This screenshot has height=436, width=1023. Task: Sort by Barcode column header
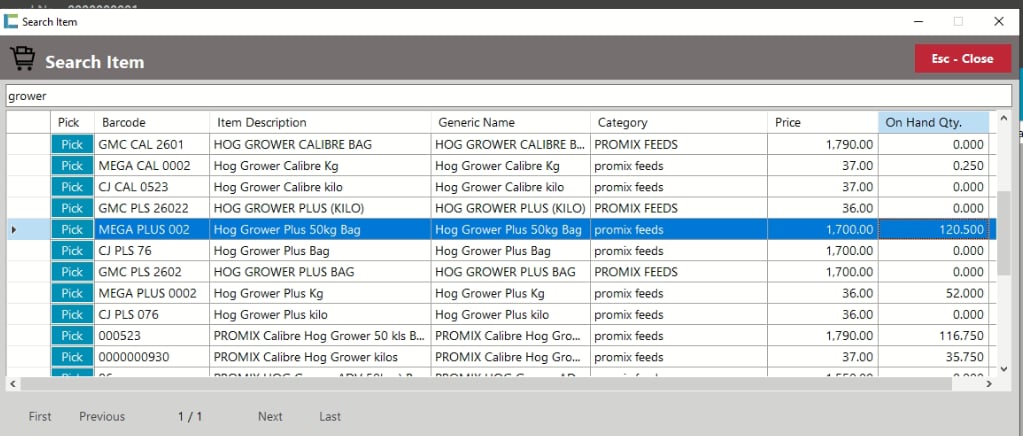(152, 123)
